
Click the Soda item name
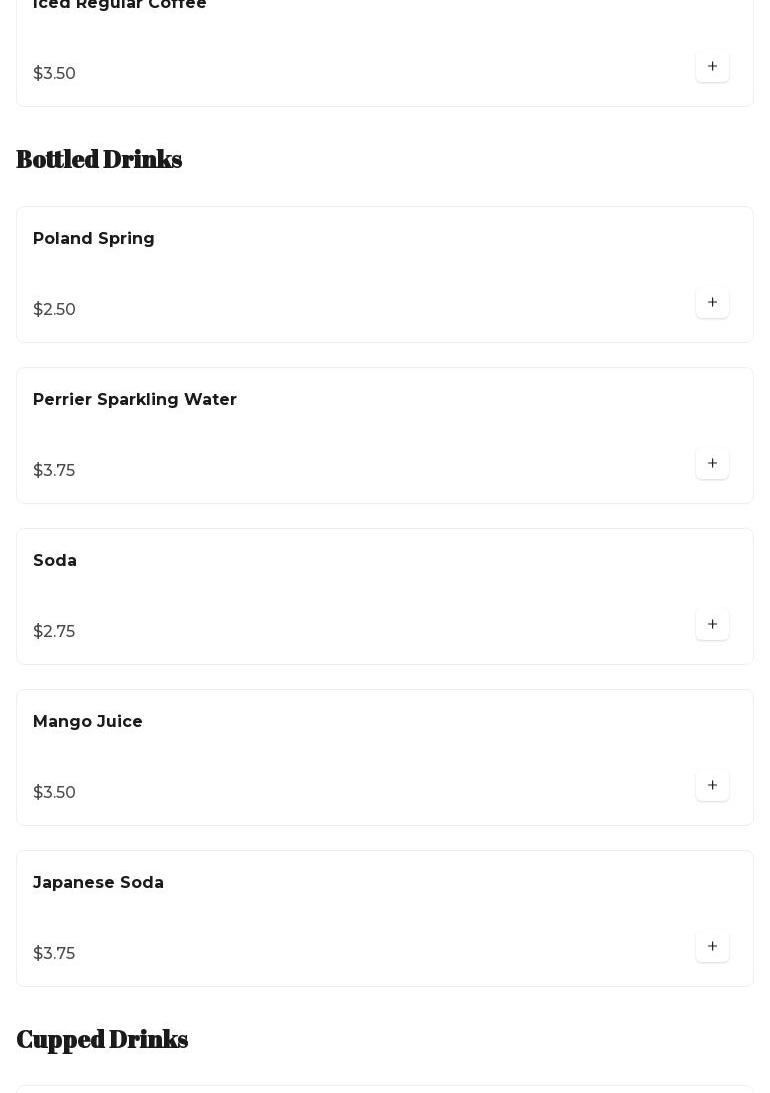tap(55, 561)
